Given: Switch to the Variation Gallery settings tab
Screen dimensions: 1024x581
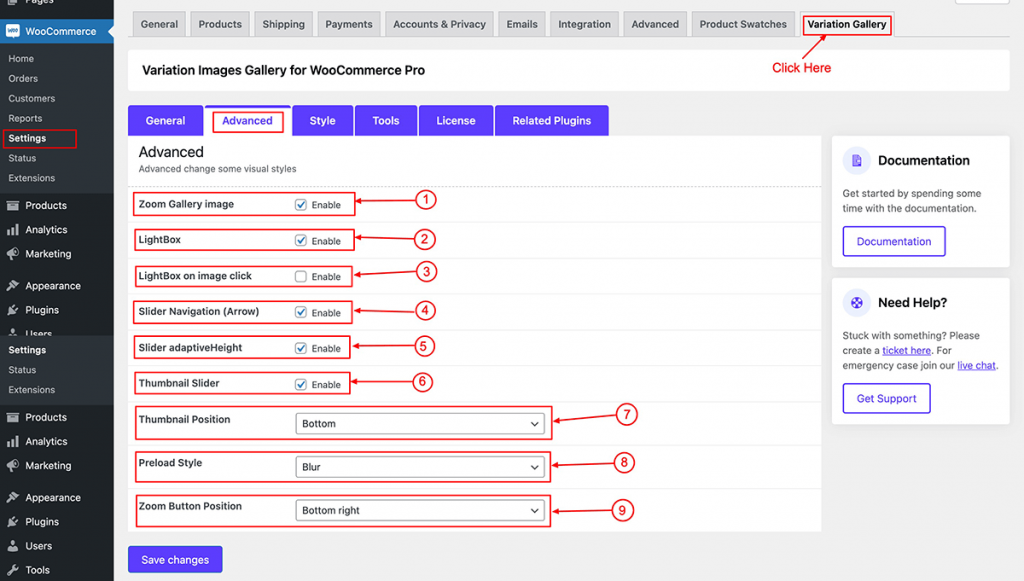Looking at the screenshot, I should tap(846, 24).
